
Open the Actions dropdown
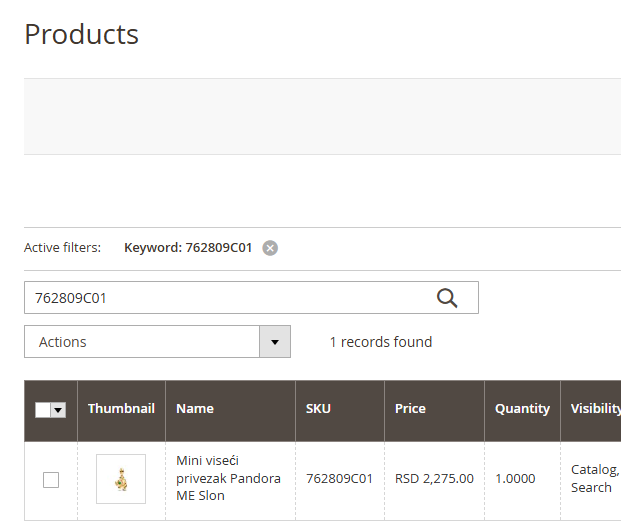(157, 342)
